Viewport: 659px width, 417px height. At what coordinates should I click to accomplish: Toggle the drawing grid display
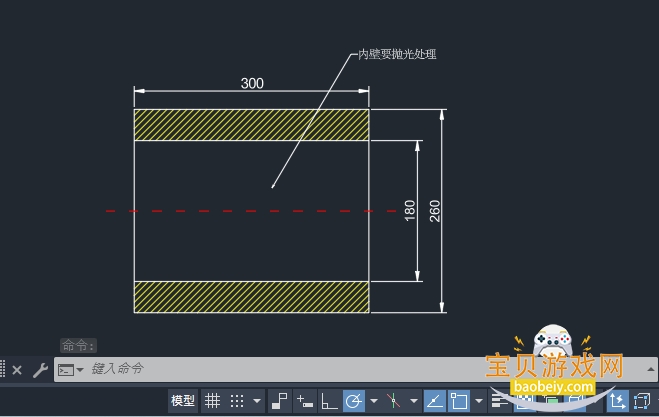212,401
